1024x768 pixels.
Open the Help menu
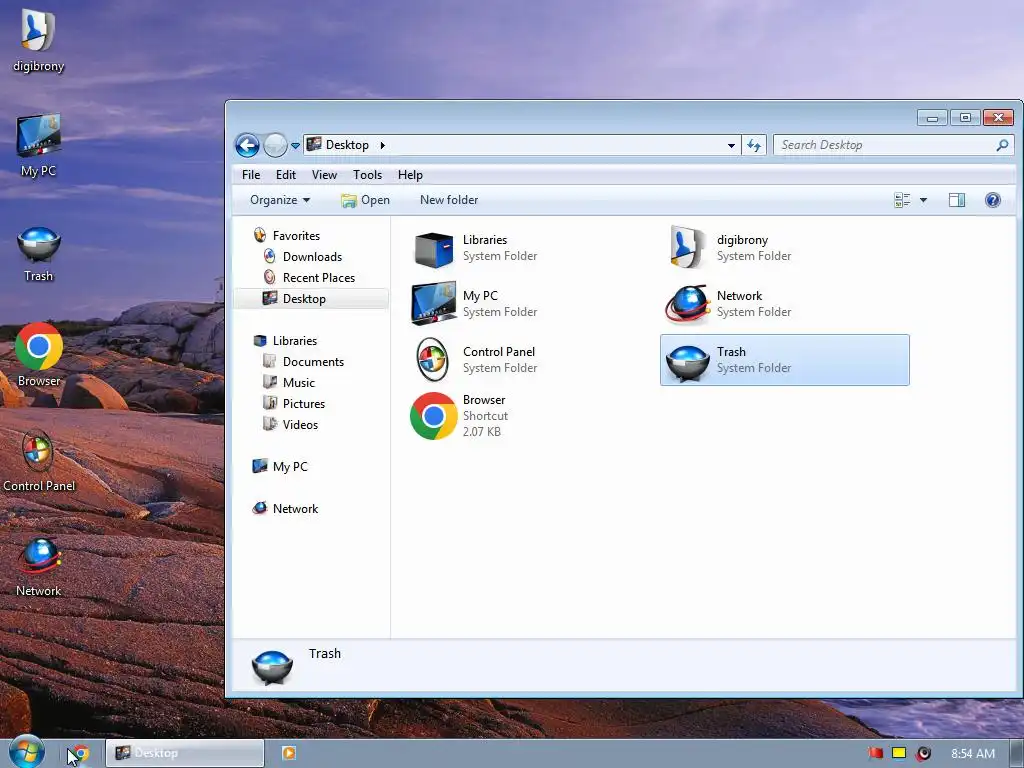click(x=410, y=175)
